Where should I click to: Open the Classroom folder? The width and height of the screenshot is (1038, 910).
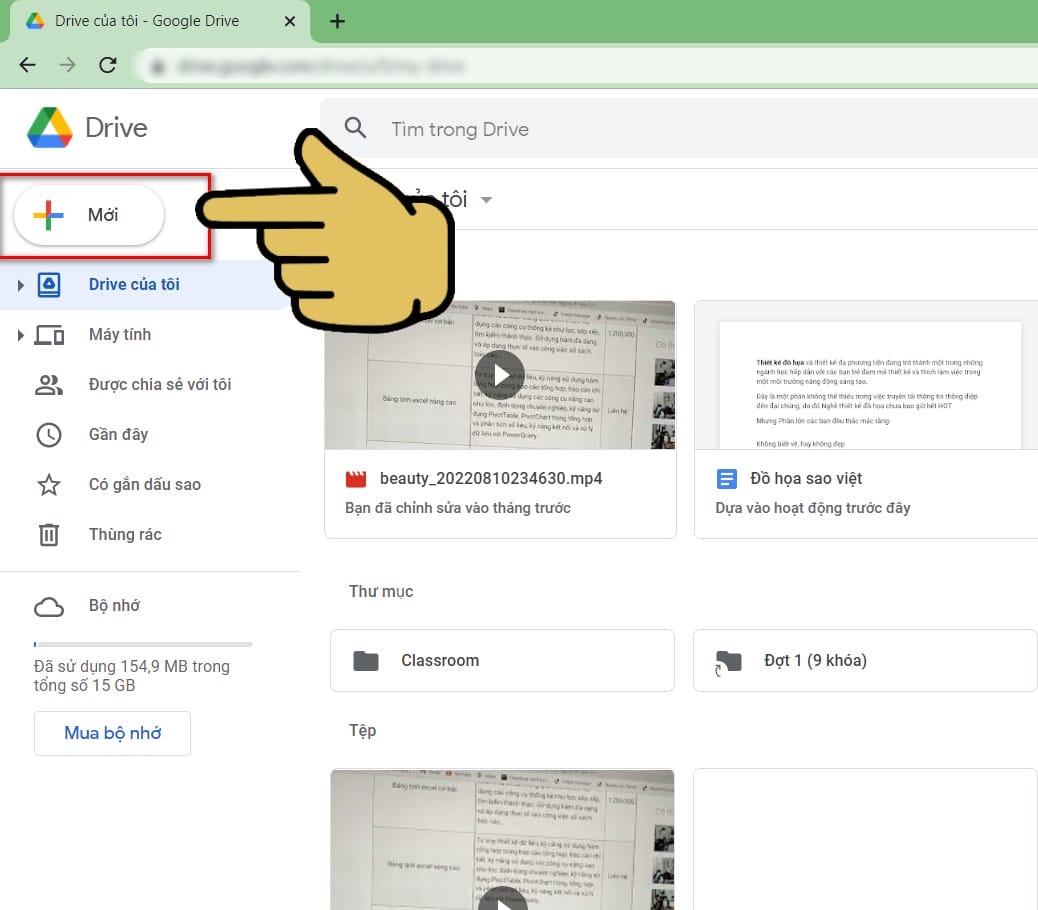502,660
